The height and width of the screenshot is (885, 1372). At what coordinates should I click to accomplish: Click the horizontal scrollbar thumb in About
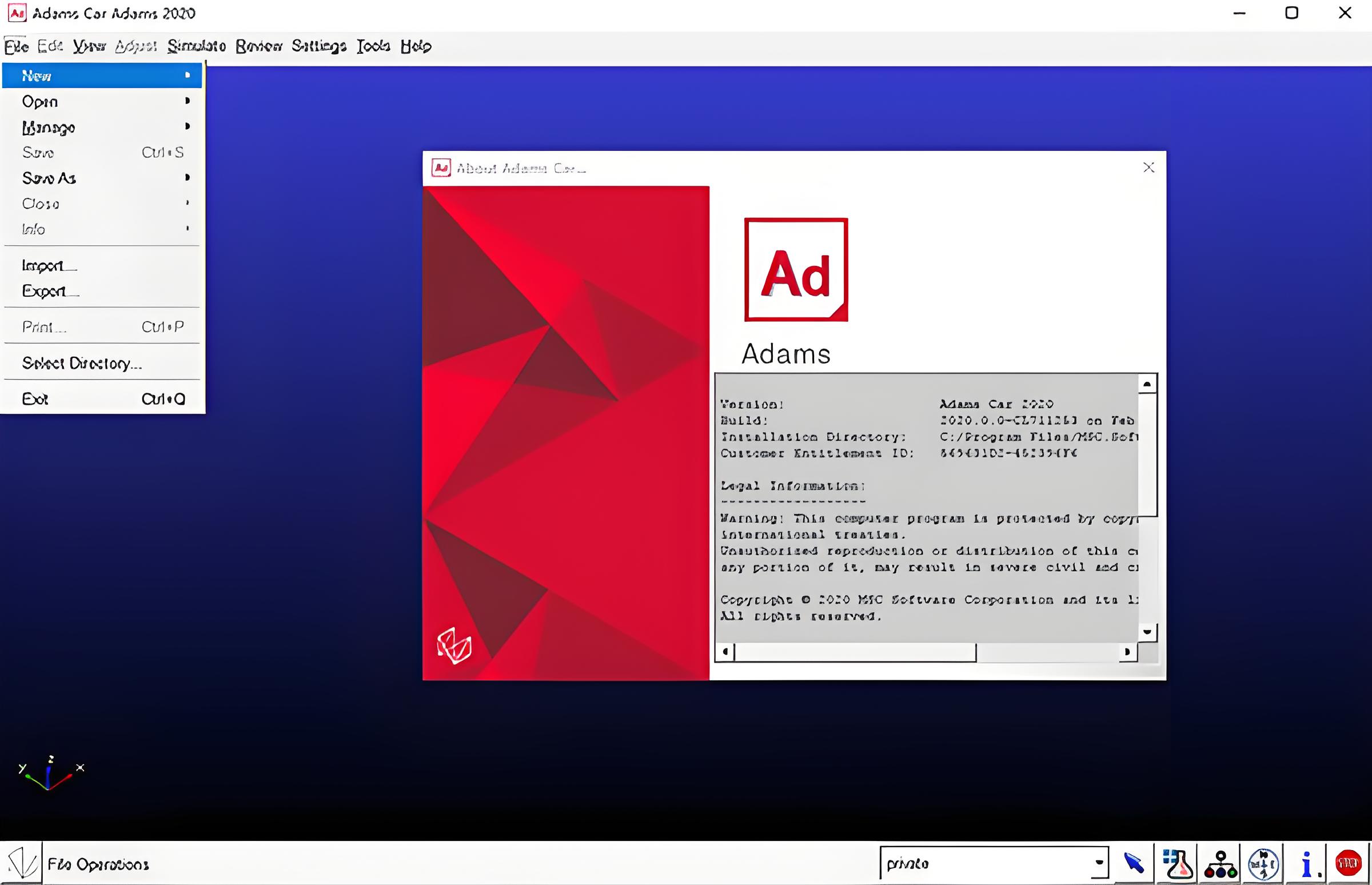click(x=854, y=652)
